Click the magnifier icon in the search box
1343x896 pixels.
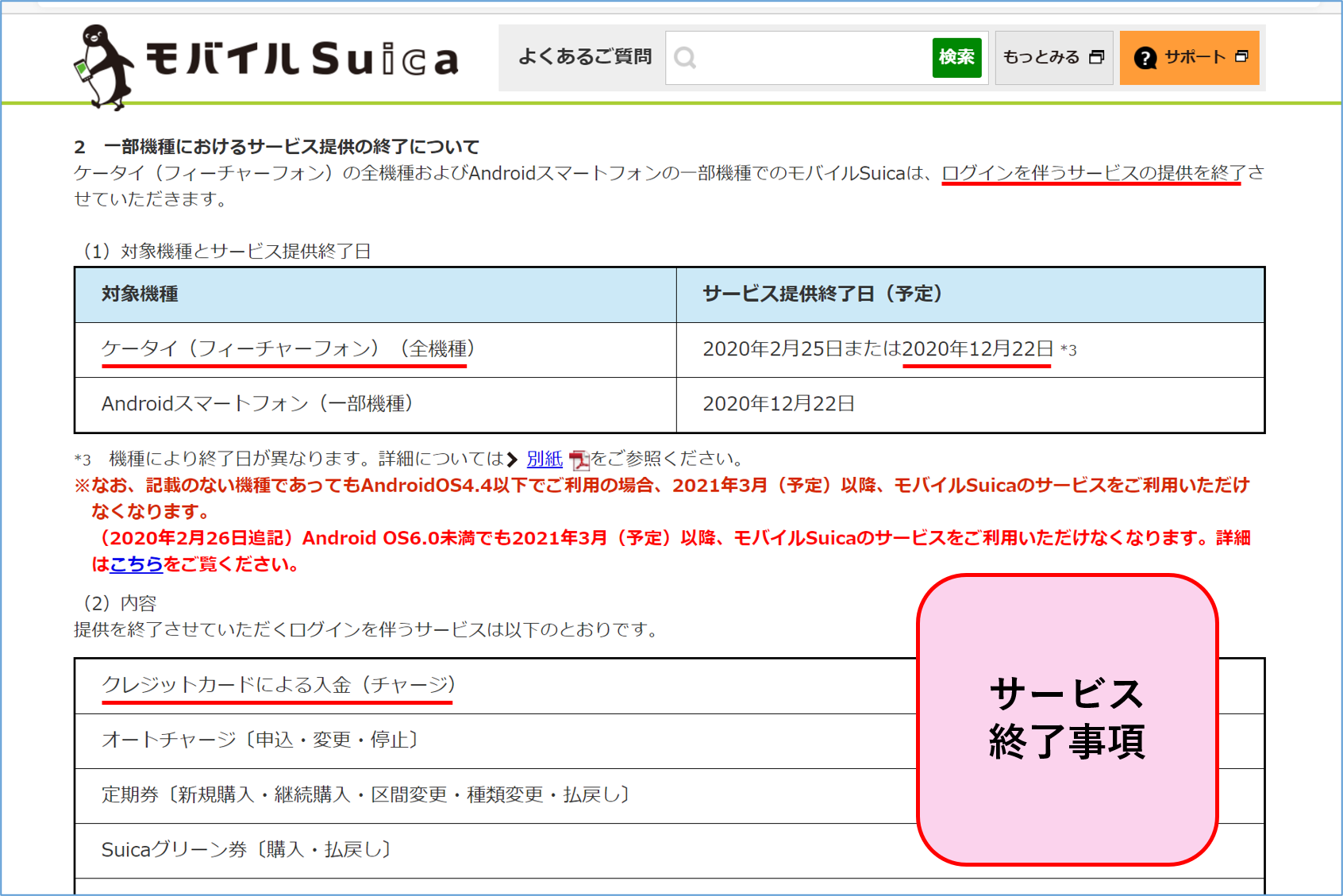point(685,57)
